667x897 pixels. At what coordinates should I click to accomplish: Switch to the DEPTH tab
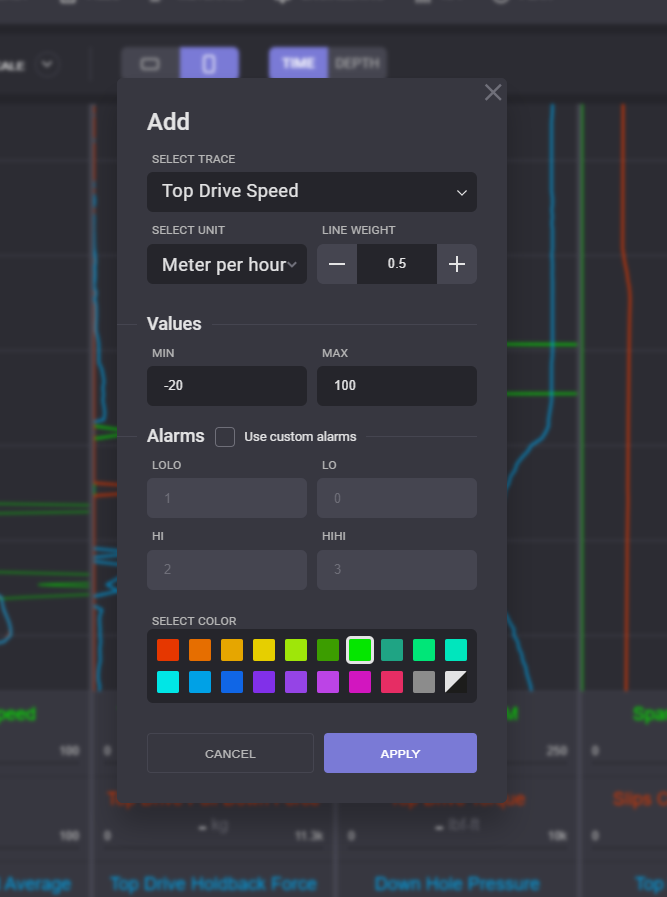tap(357, 63)
